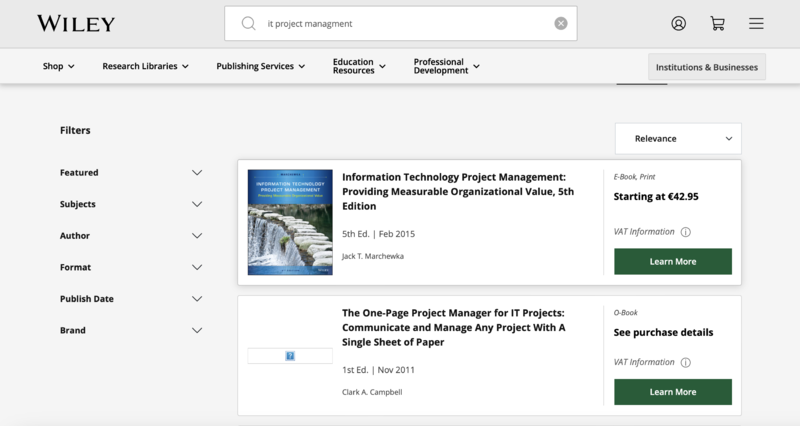The height and width of the screenshot is (426, 800).
Task: Open the Relevance sort dropdown
Action: pos(678,138)
